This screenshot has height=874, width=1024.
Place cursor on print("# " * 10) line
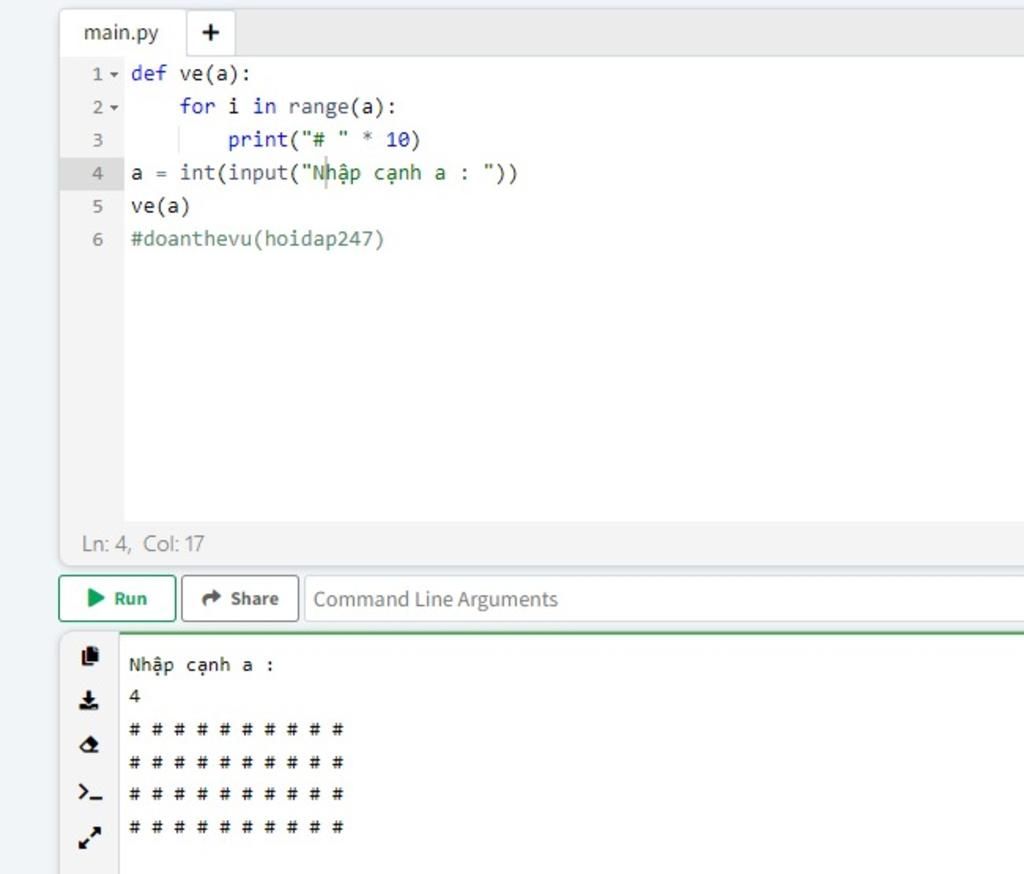(x=324, y=140)
